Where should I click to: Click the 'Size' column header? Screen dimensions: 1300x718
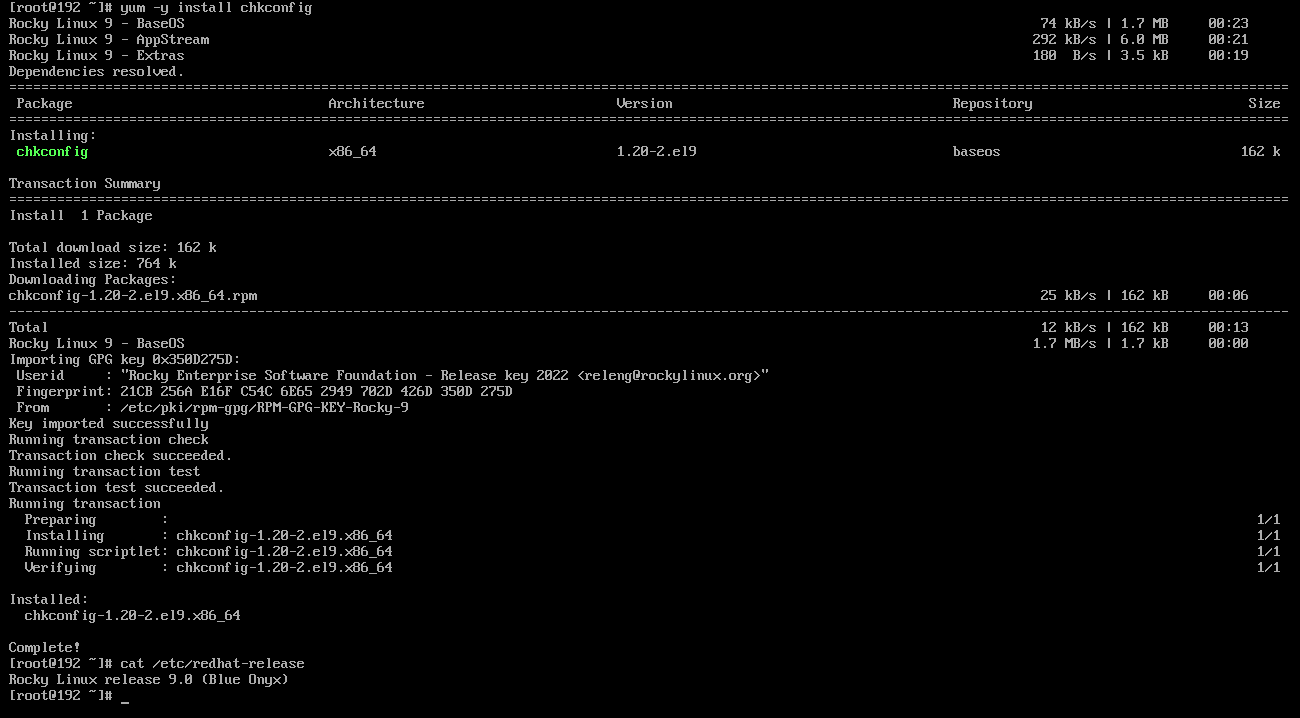click(1264, 104)
